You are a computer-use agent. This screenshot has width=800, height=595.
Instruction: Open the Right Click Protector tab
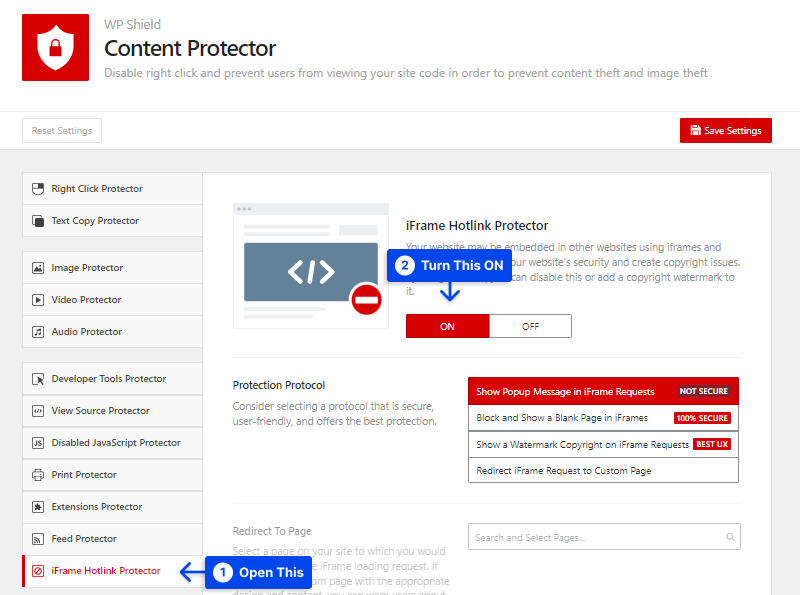(x=112, y=189)
